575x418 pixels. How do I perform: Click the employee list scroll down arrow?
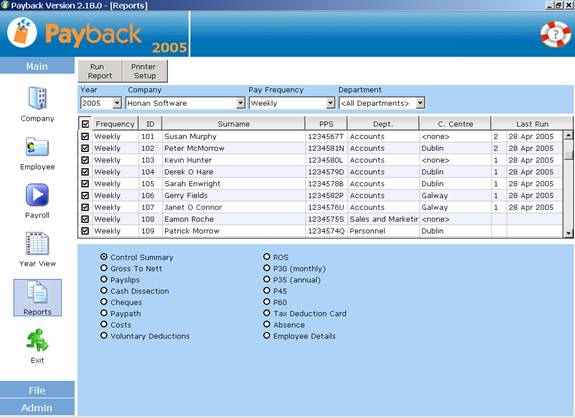[568, 232]
